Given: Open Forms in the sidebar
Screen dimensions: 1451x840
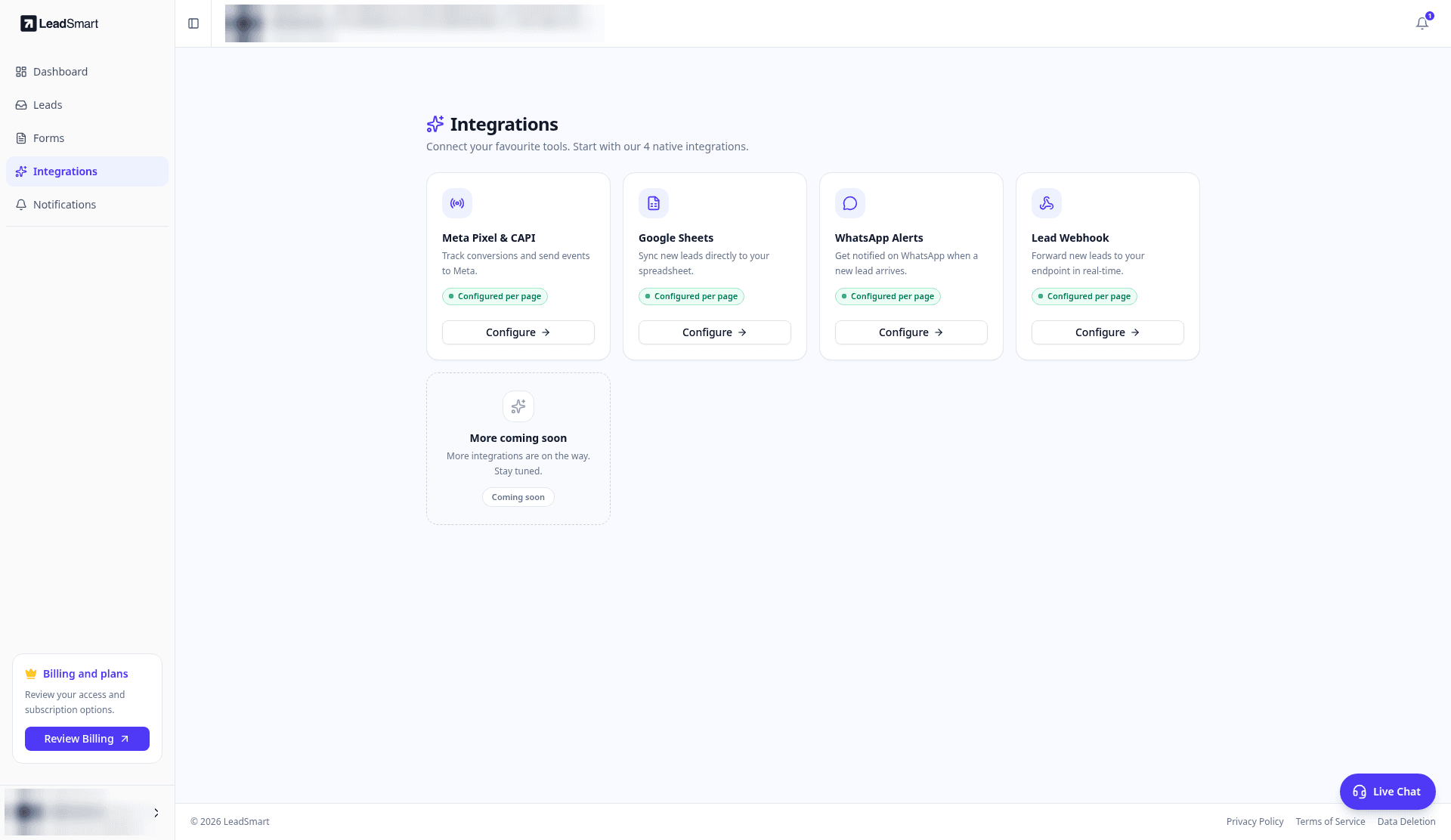Looking at the screenshot, I should point(87,138).
